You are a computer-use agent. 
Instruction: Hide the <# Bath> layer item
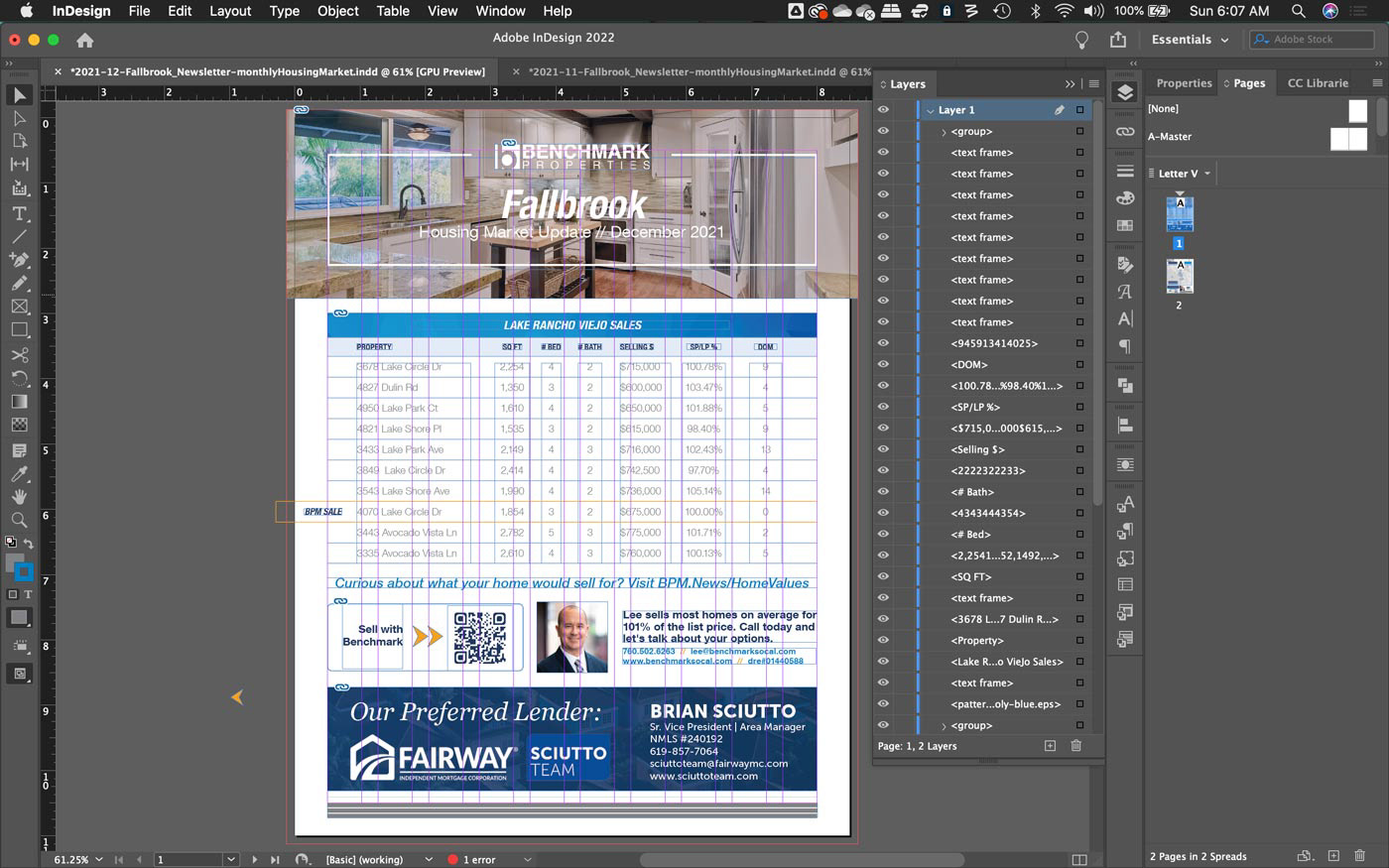point(883,491)
